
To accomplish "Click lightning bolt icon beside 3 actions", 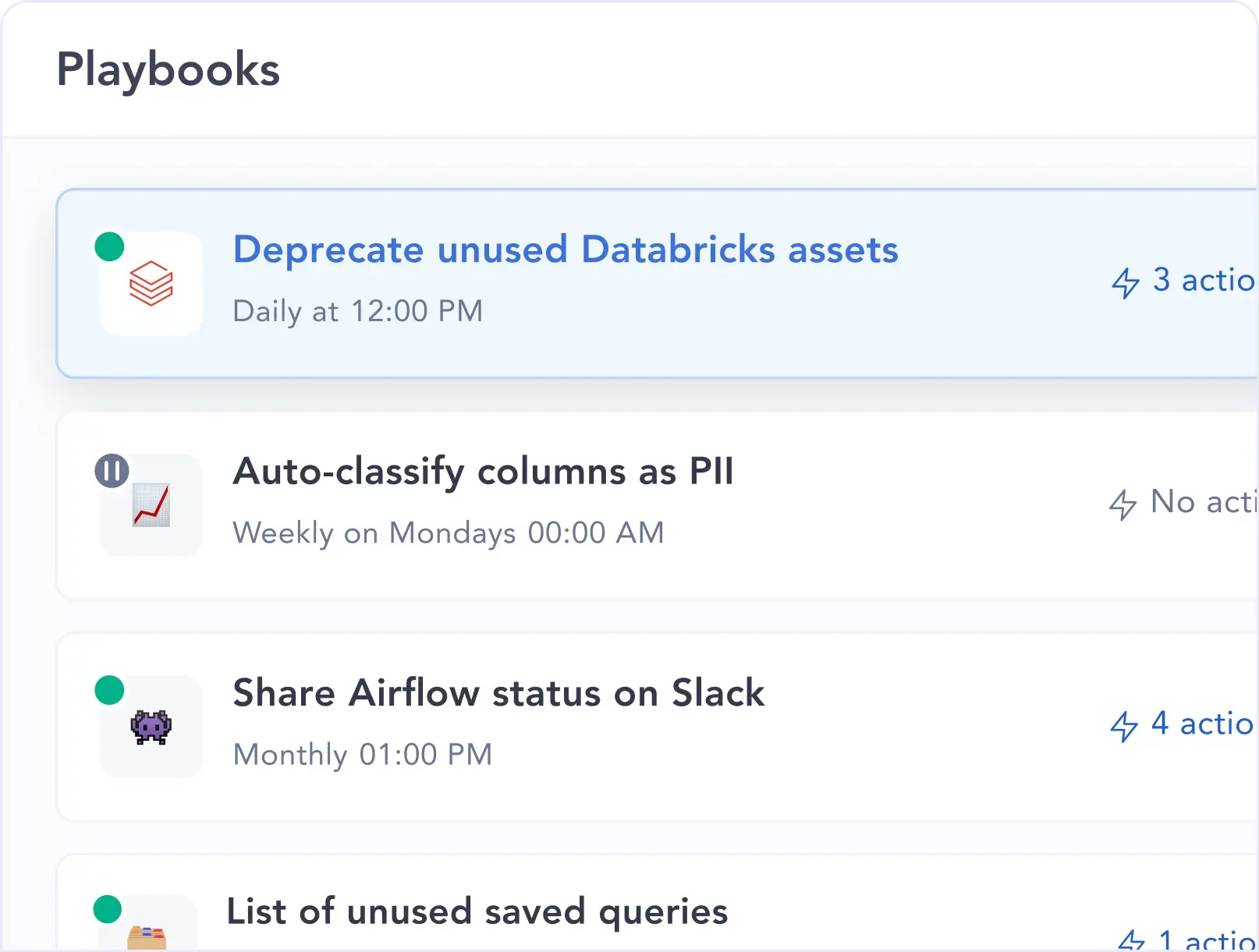I will click(x=1125, y=282).
